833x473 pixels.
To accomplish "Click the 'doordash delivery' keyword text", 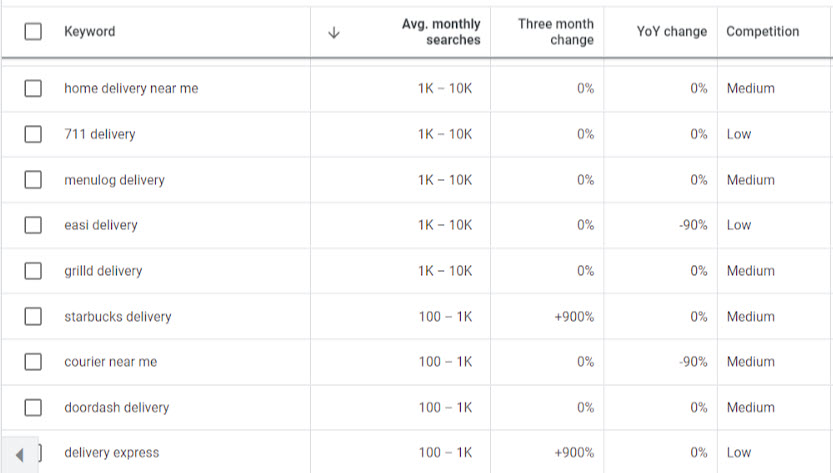I will 116,408.
